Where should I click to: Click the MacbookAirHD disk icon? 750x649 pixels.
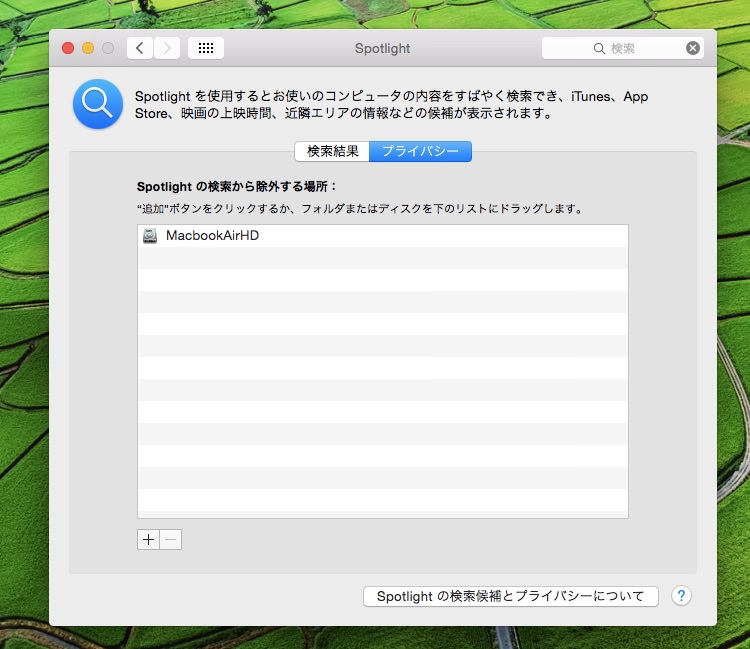point(150,236)
